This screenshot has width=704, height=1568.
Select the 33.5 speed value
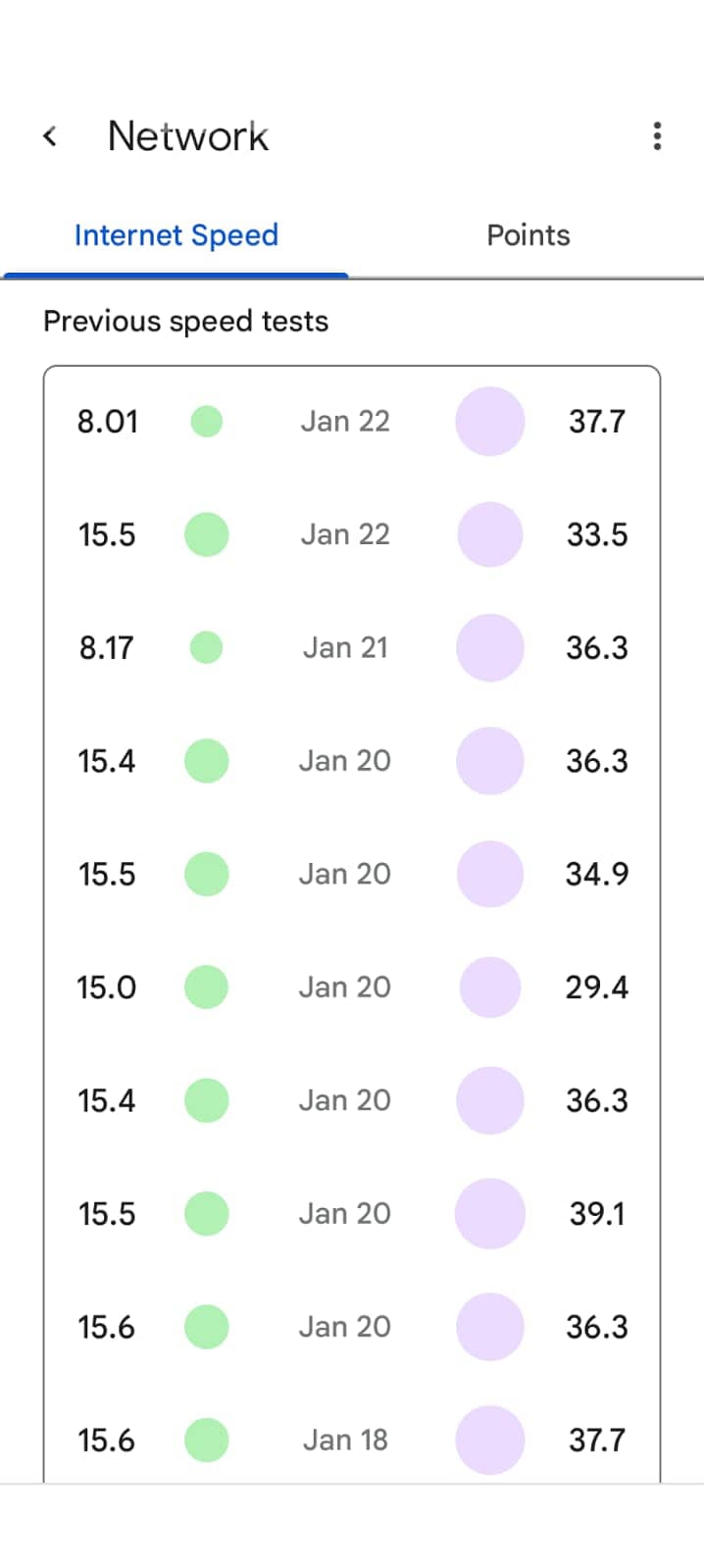[597, 534]
